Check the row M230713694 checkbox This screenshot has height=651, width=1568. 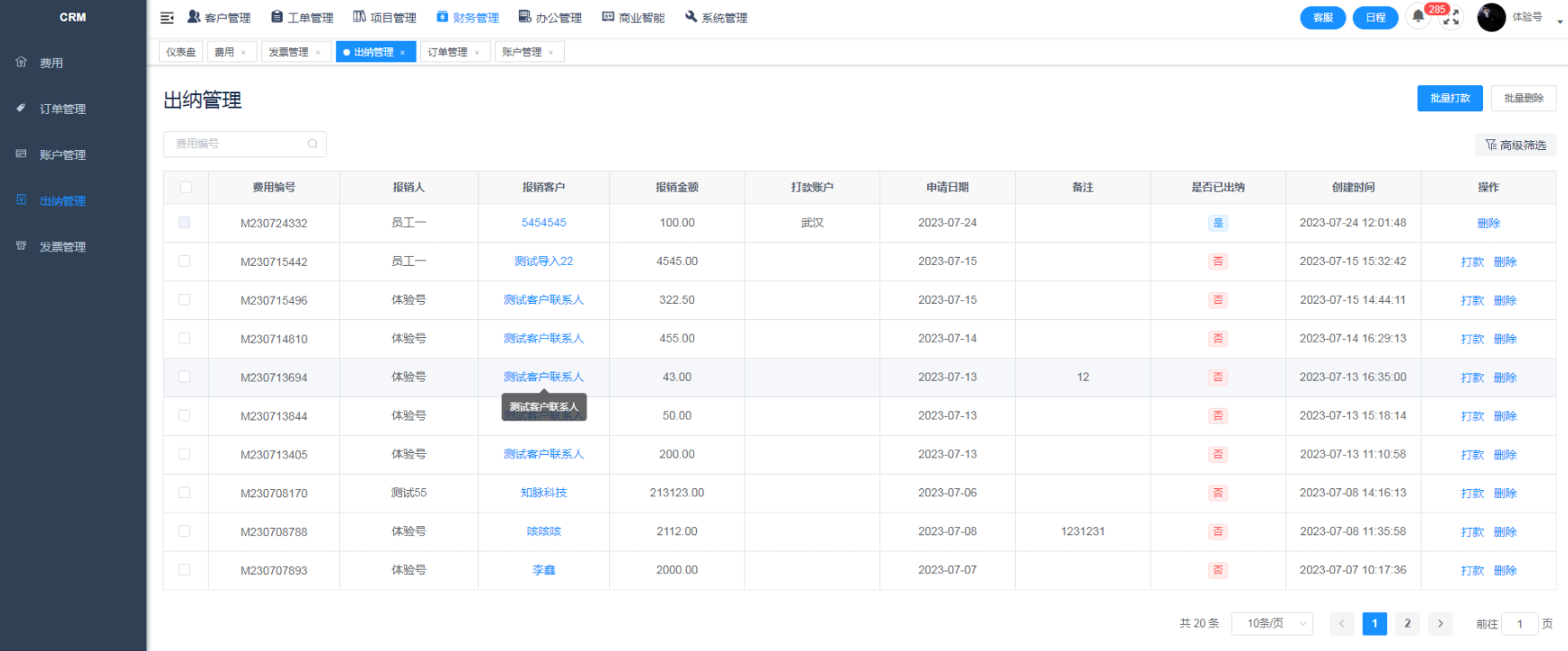pyautogui.click(x=184, y=377)
